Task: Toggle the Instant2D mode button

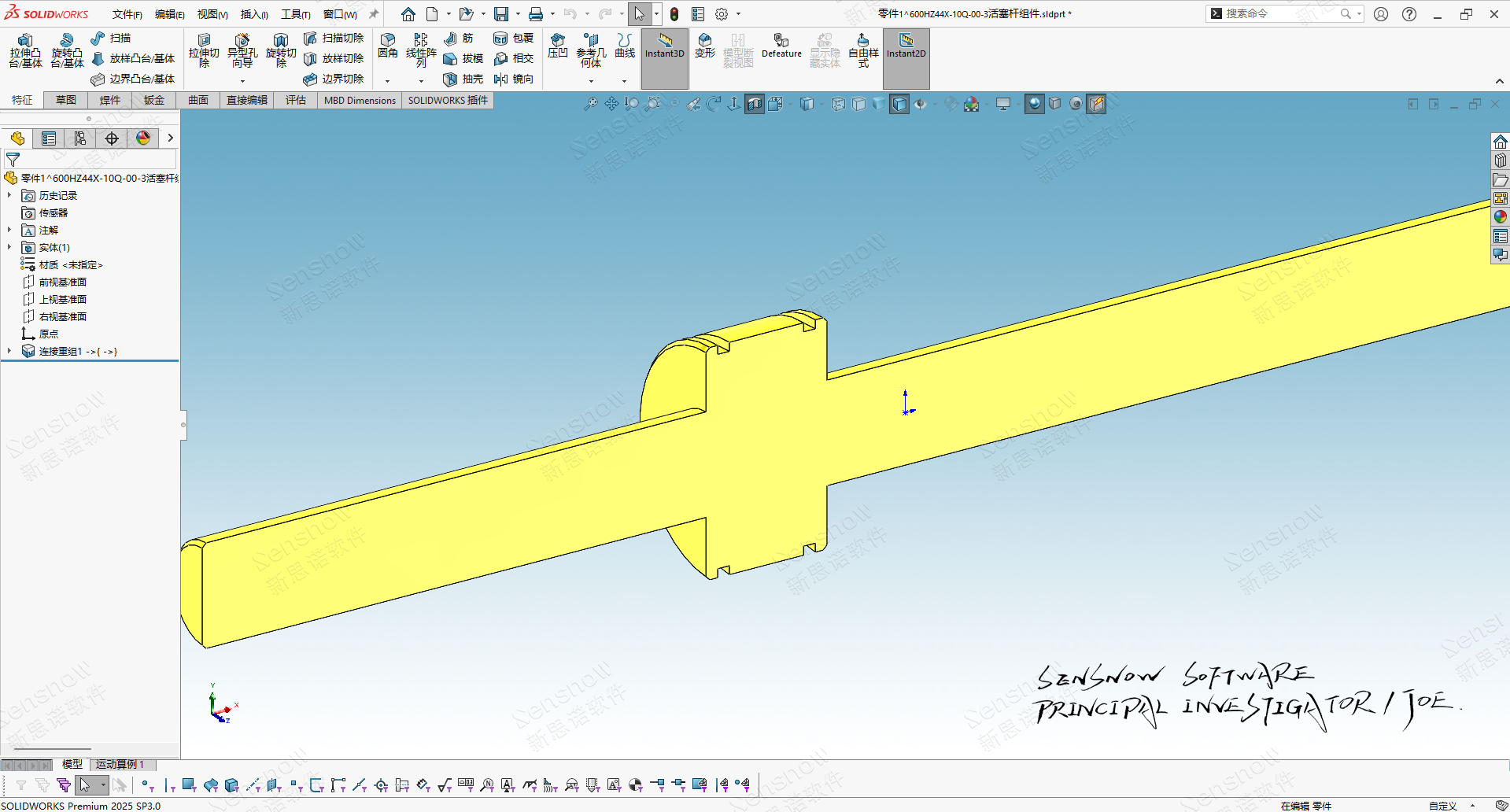Action: pyautogui.click(x=906, y=46)
